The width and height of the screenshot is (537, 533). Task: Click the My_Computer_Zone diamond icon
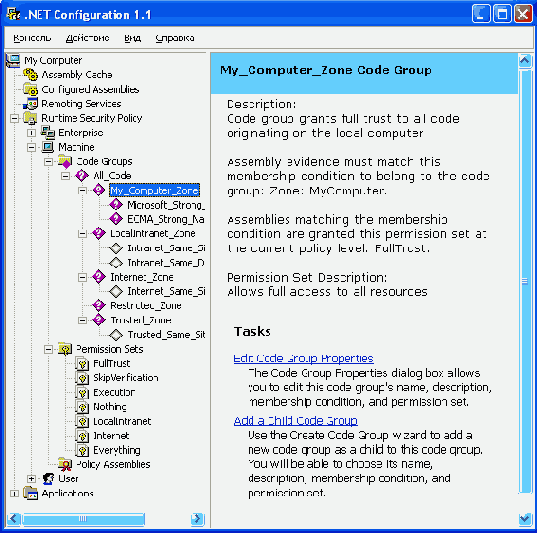pos(99,190)
